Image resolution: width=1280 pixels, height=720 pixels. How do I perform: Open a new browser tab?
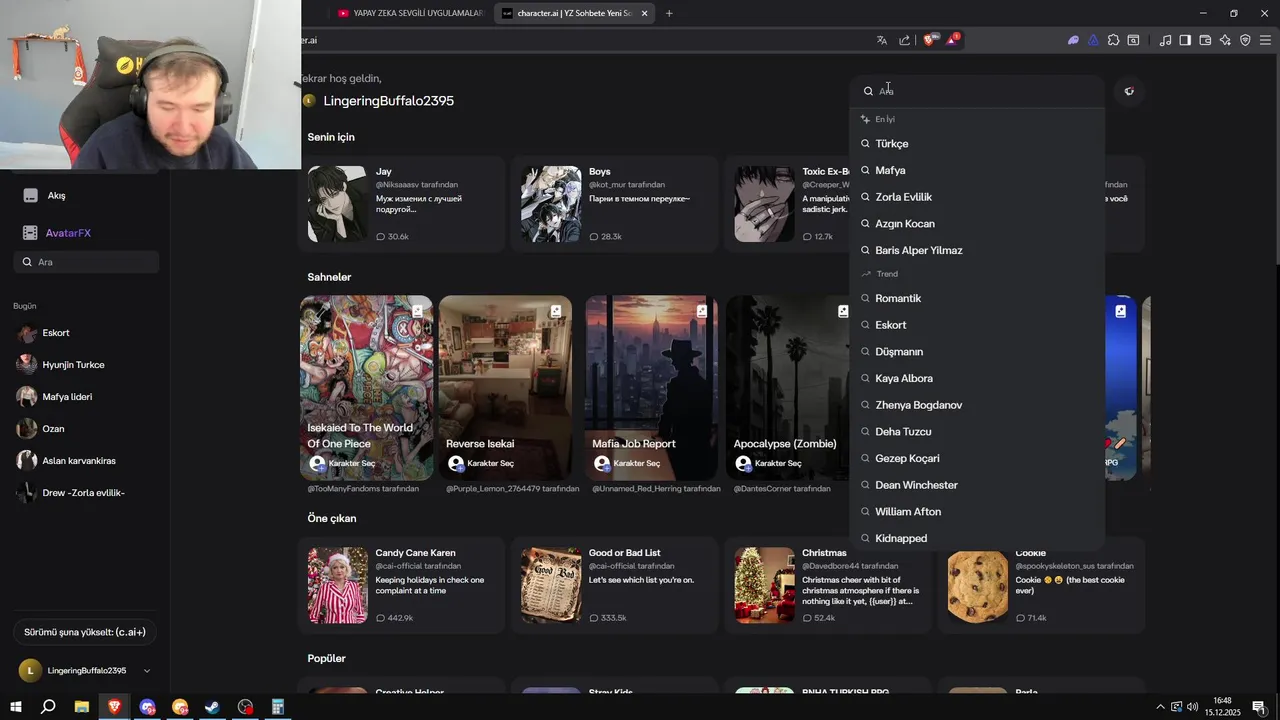click(x=669, y=13)
